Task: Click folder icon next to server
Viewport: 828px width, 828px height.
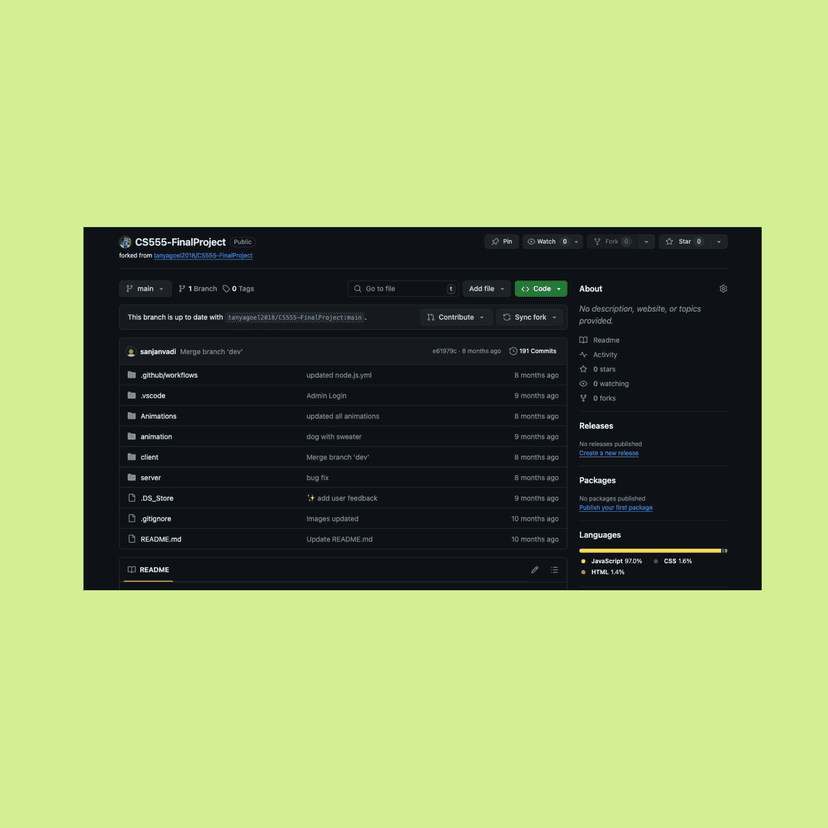Action: 131,477
